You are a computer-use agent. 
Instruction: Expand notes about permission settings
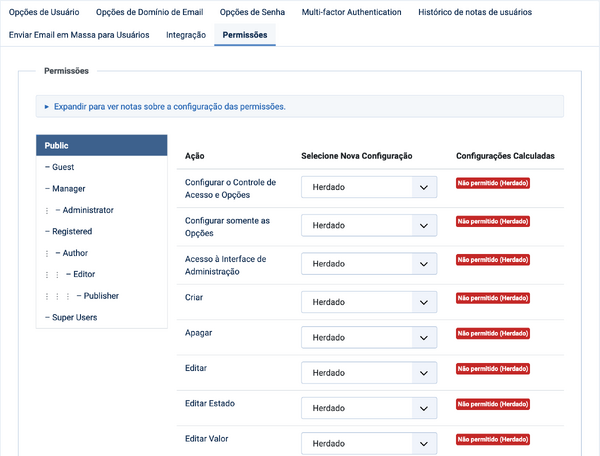coord(170,106)
